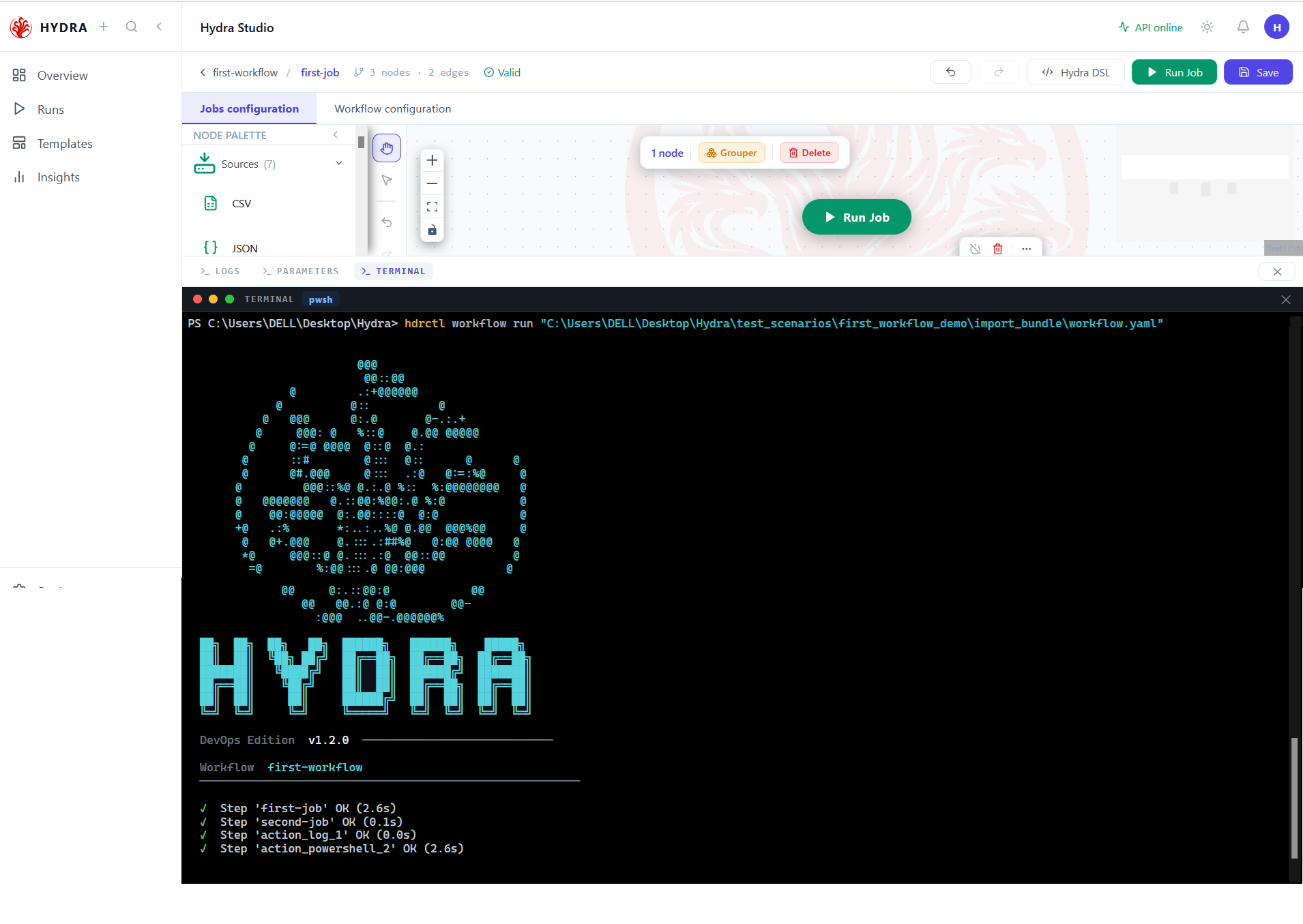Close the terminal with its X
Screen dimensions: 1303x924
[x=1286, y=299]
